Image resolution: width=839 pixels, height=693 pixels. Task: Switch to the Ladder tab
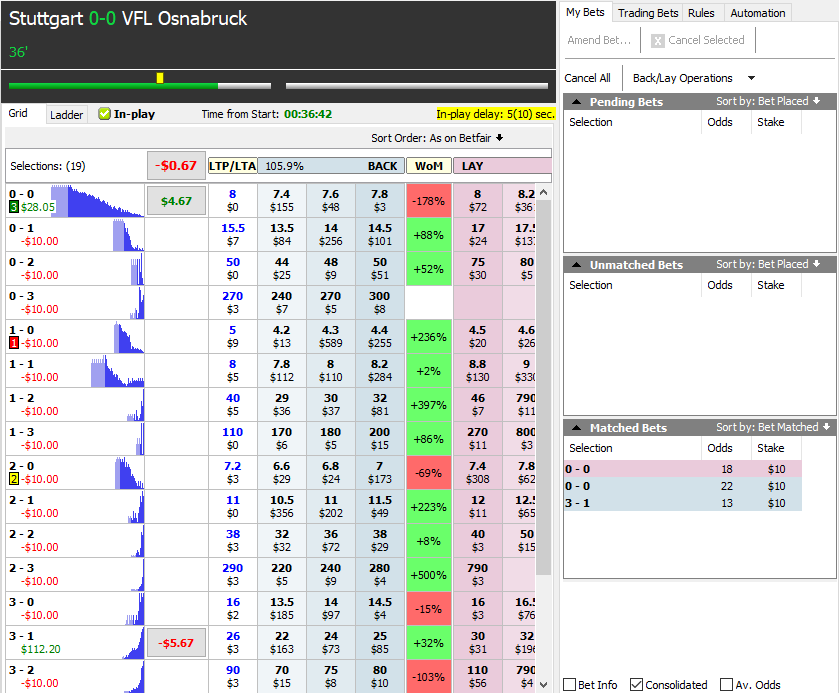pos(66,115)
